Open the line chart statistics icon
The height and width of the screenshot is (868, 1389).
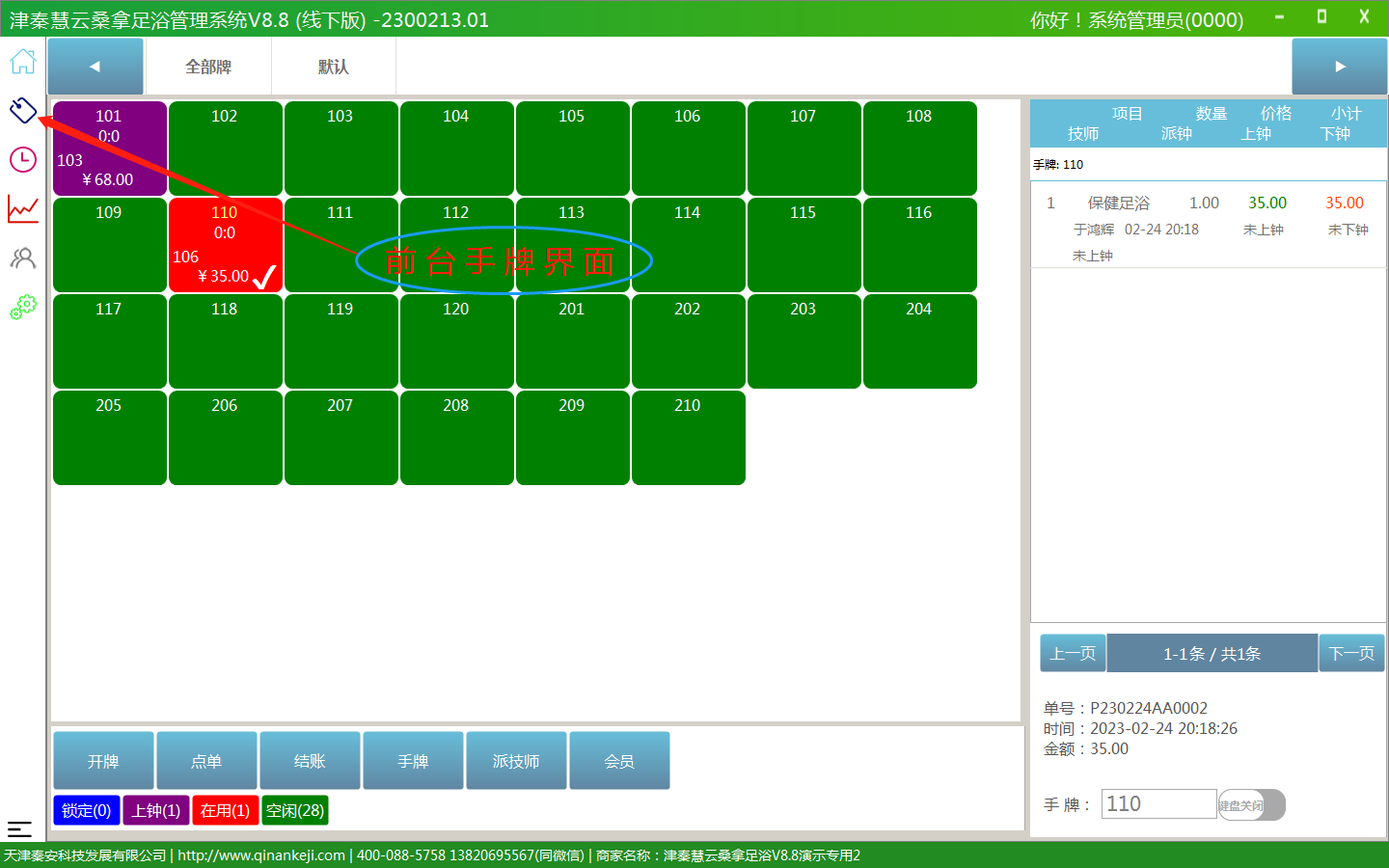tap(23, 208)
